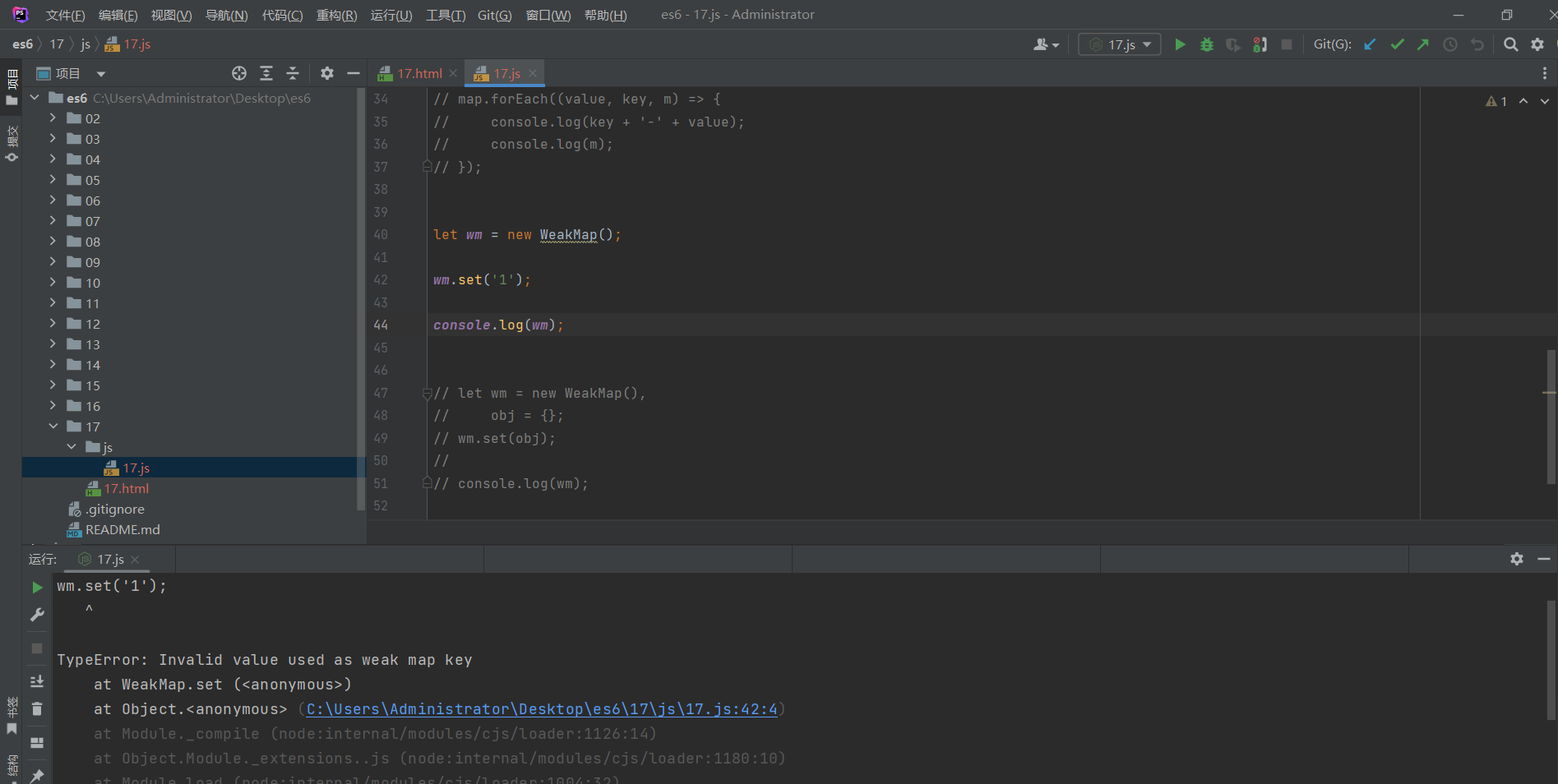
Task: Open project panel options gear
Action: tap(327, 73)
